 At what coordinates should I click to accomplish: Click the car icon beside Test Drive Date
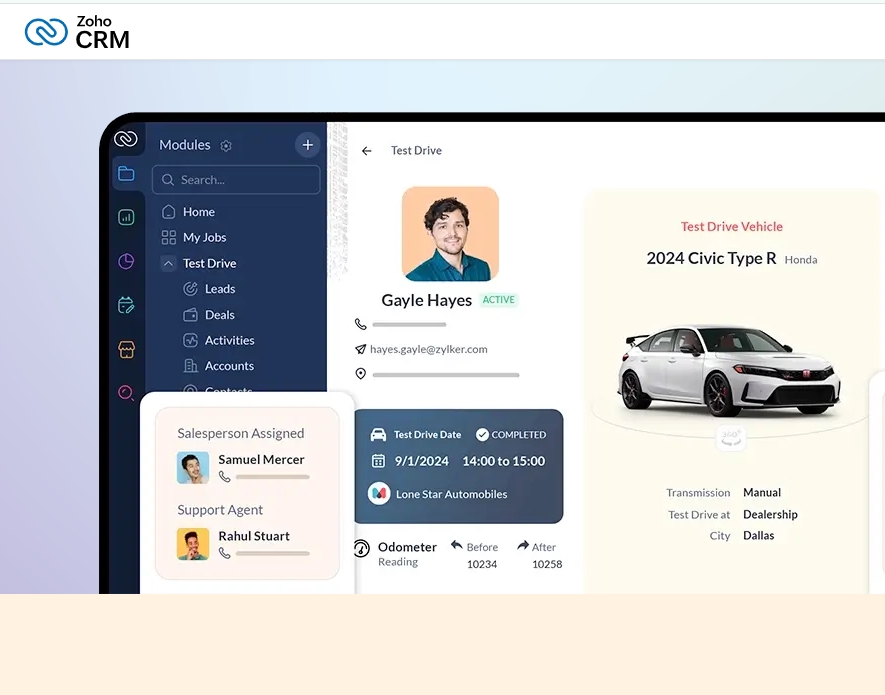click(378, 435)
